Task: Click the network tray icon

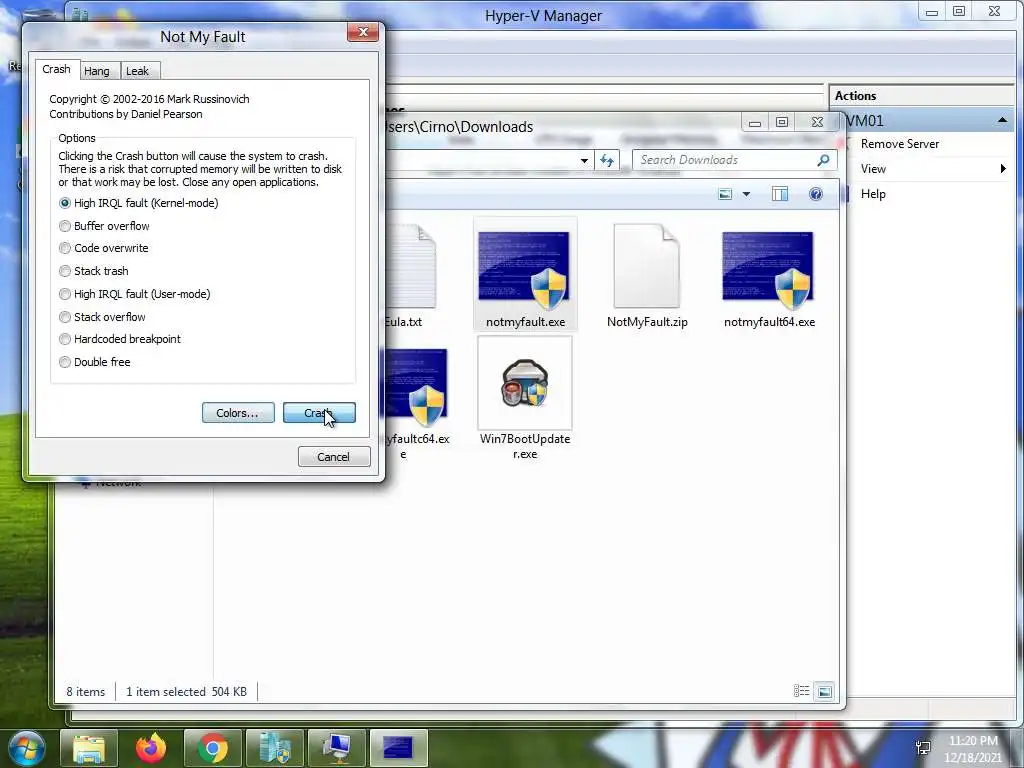Action: coord(923,748)
